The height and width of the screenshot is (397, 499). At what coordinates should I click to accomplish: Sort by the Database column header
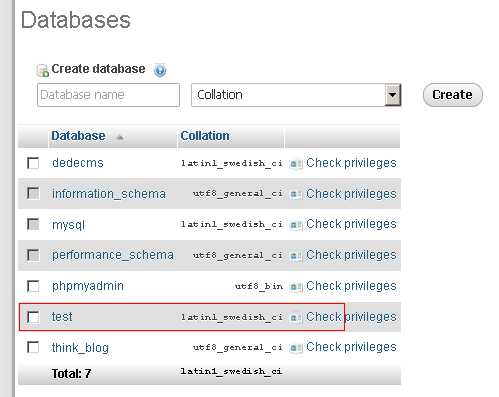coord(78,136)
